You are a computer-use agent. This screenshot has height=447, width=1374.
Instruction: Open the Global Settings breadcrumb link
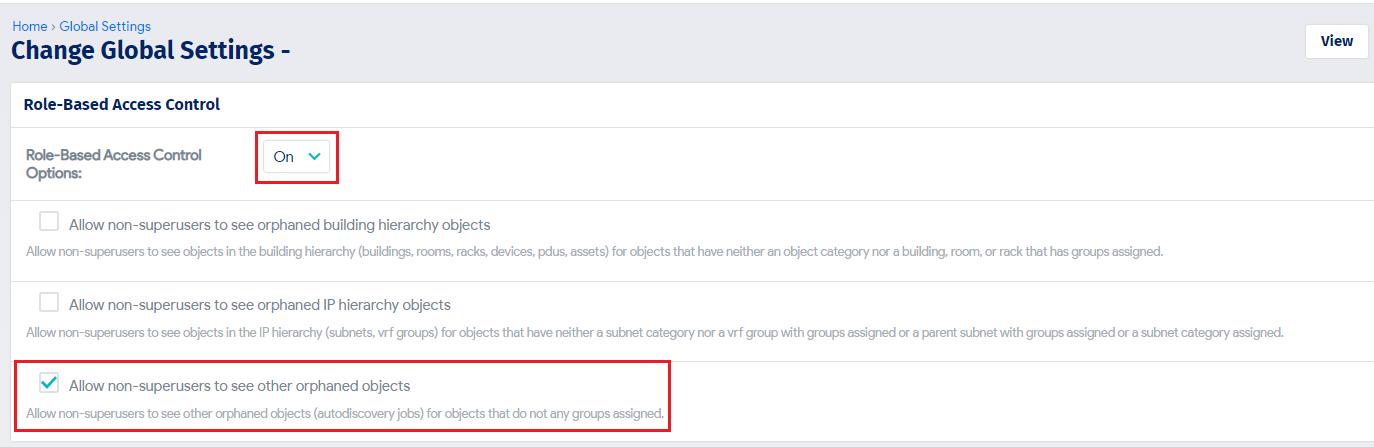tap(105, 27)
